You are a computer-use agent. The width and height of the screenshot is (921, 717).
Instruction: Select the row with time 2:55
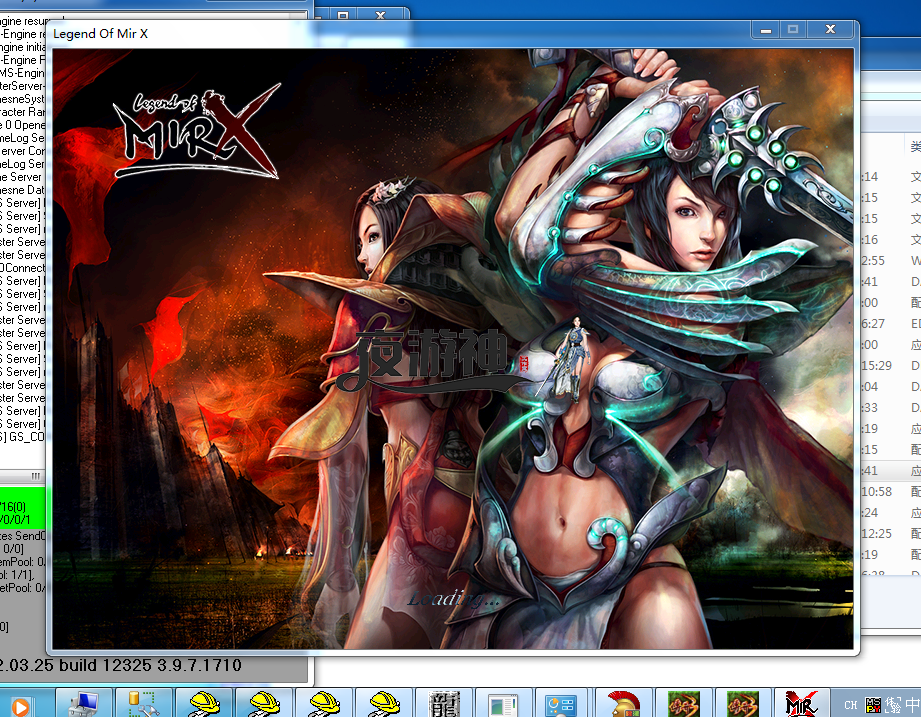[x=890, y=261]
